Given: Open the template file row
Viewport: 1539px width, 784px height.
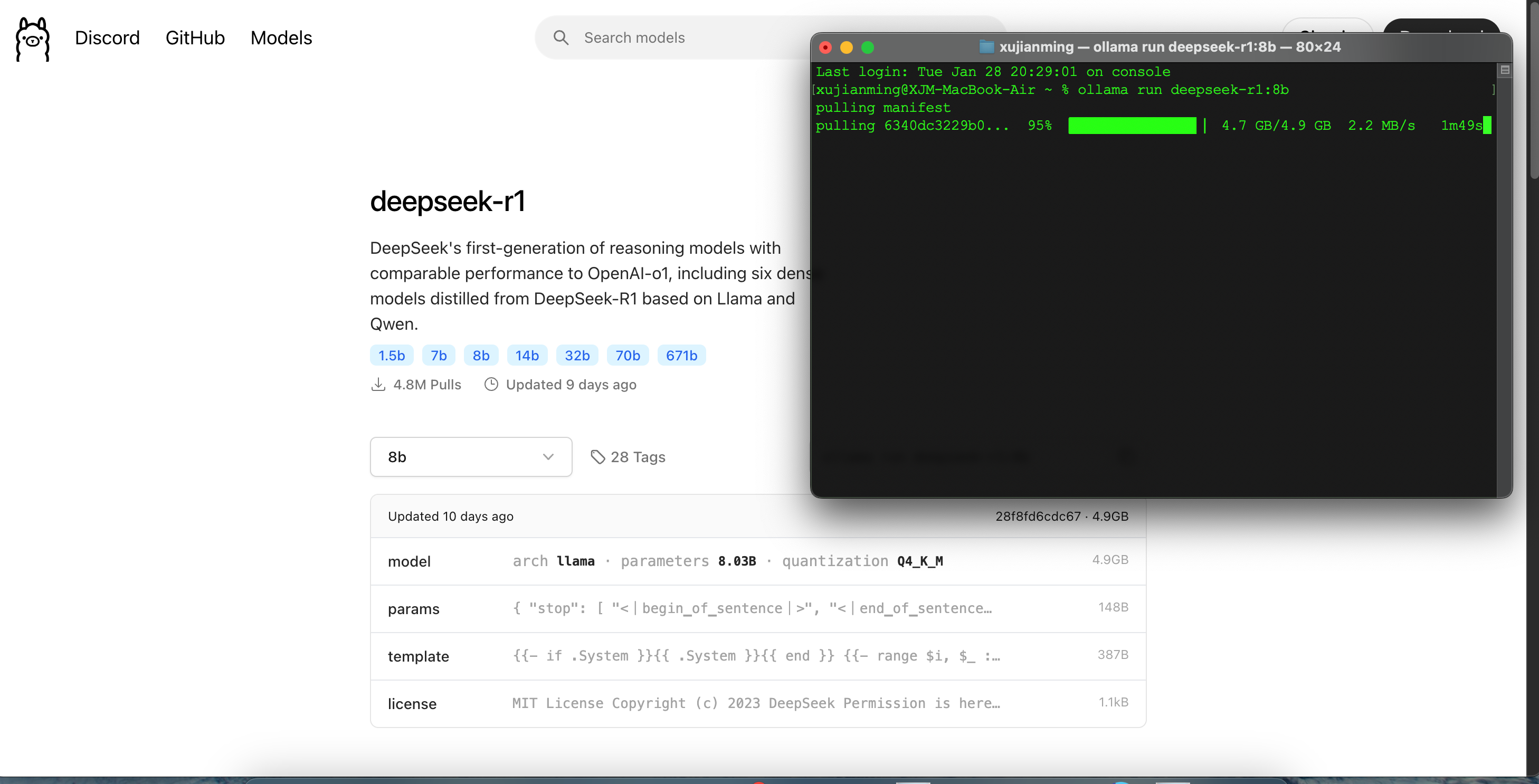Looking at the screenshot, I should (757, 656).
